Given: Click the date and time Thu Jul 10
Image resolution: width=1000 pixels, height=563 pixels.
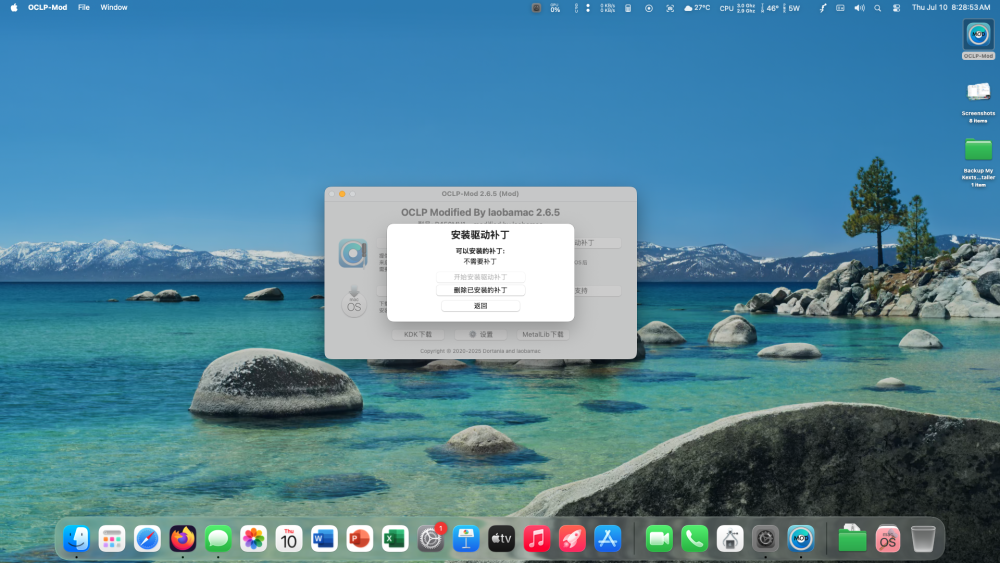Looking at the screenshot, I should (951, 8).
